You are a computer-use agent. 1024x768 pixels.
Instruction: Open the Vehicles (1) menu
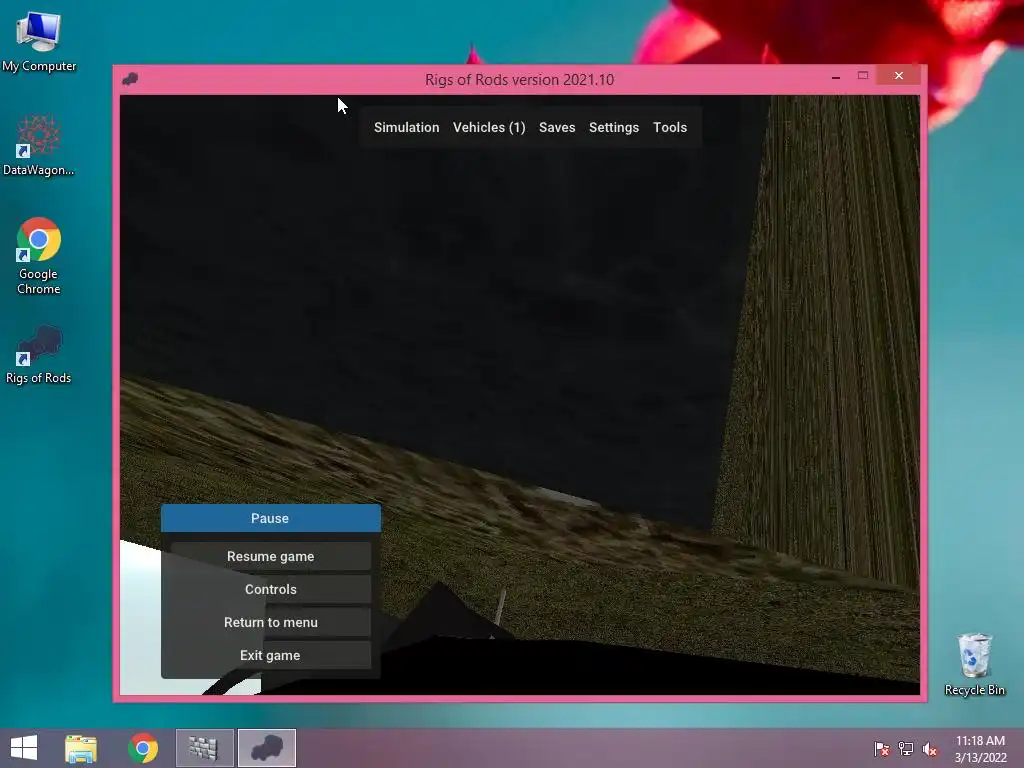(x=489, y=127)
